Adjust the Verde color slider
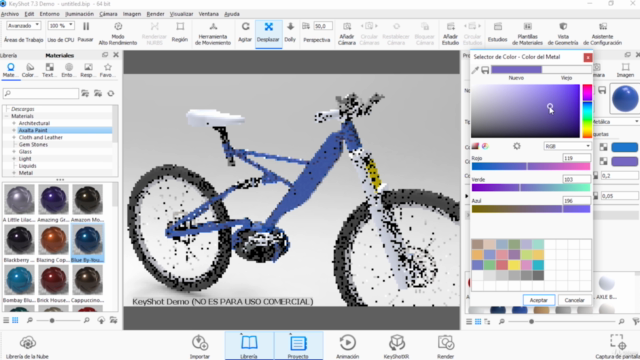 pos(531,188)
